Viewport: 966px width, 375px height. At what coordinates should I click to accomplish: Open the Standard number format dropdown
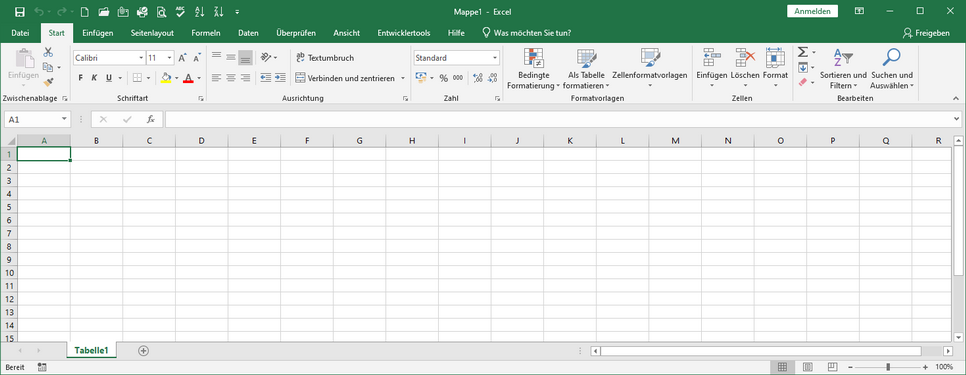coord(495,58)
